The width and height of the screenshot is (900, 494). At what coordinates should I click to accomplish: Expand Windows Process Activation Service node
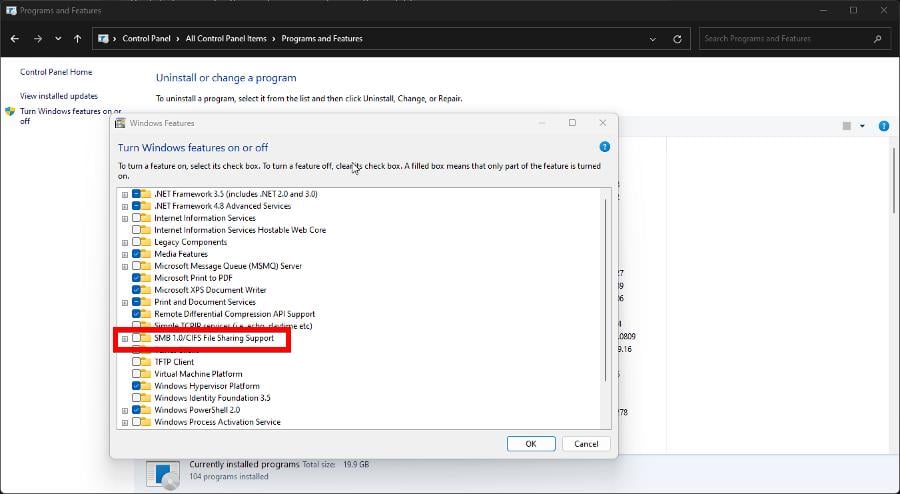125,423
